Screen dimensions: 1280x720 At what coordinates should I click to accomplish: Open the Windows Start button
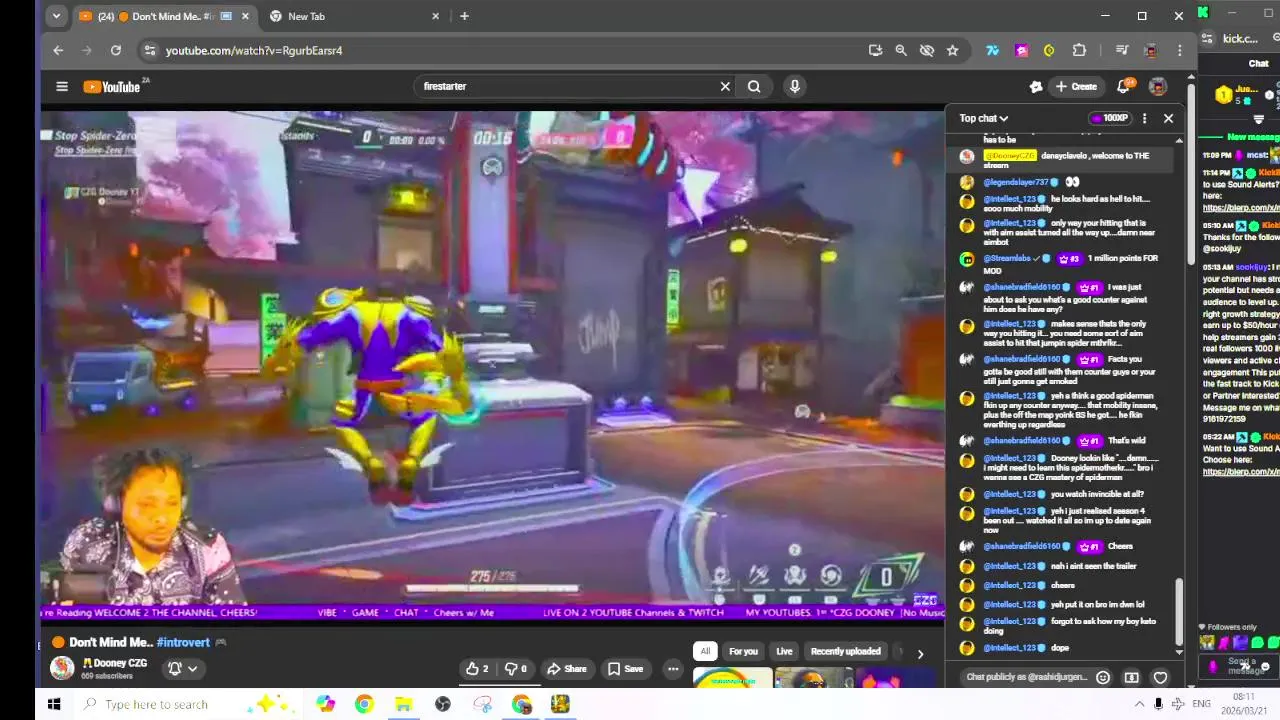[x=54, y=704]
